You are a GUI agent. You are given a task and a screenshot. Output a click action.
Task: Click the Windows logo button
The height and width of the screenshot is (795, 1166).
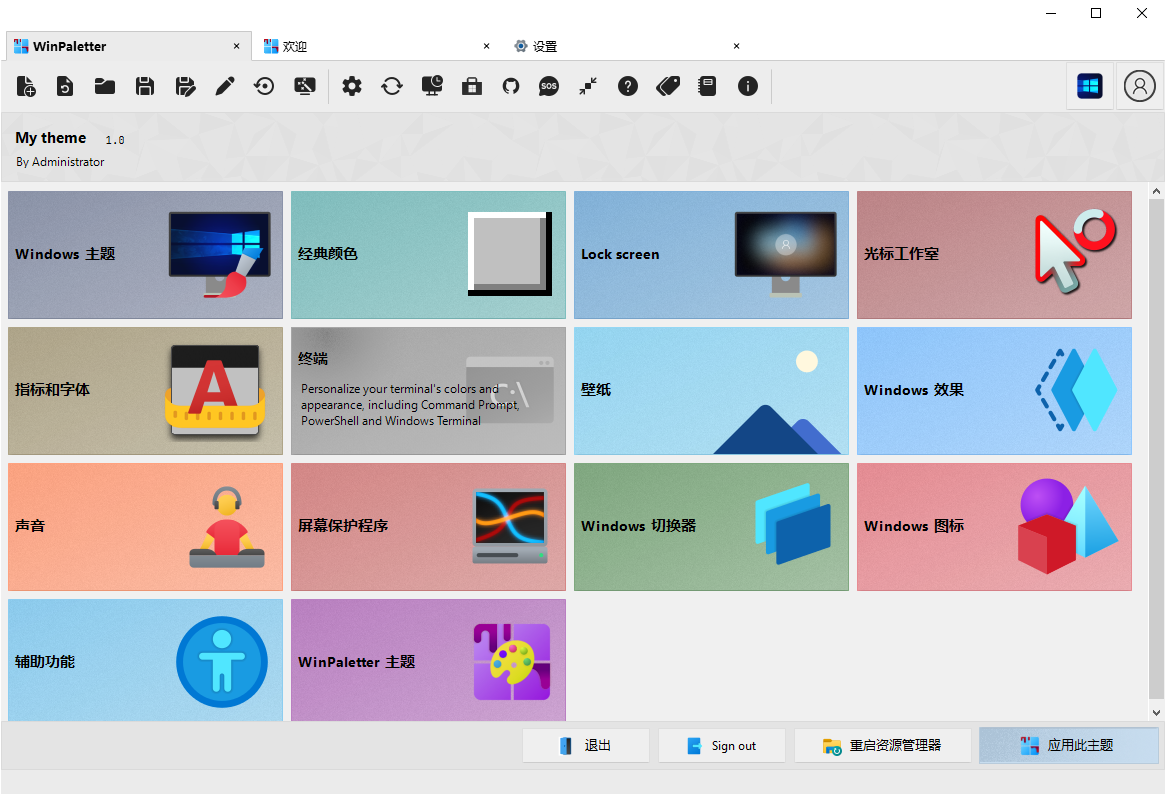coord(1089,86)
